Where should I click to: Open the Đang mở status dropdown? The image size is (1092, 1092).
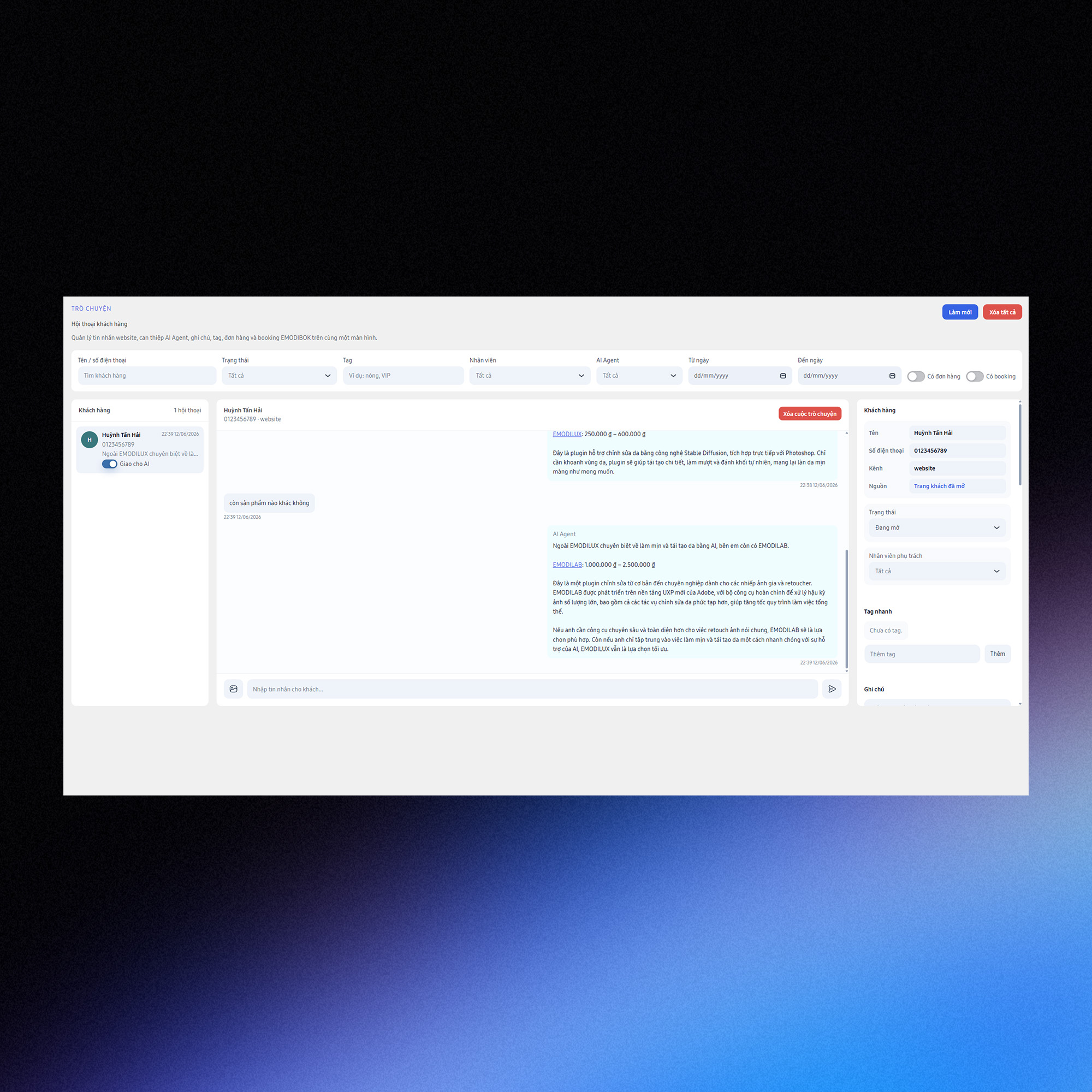[x=937, y=528]
